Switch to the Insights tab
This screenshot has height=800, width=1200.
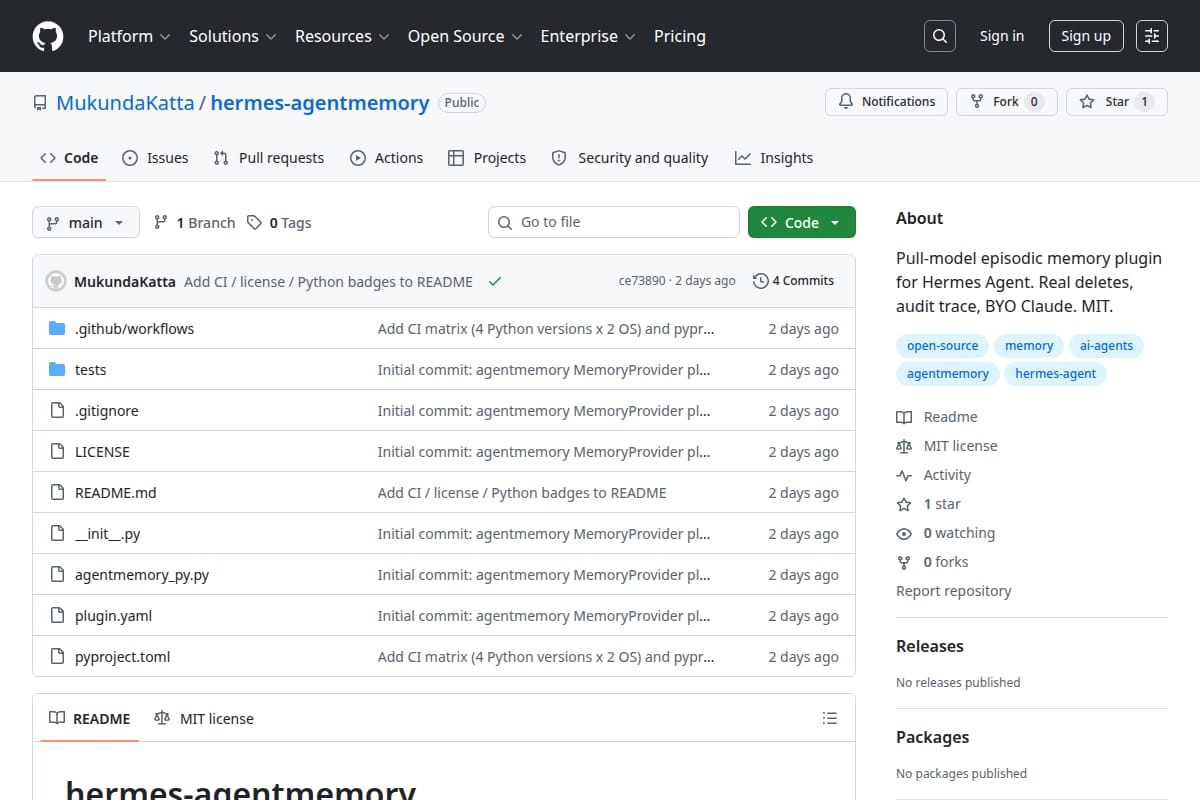coord(774,158)
